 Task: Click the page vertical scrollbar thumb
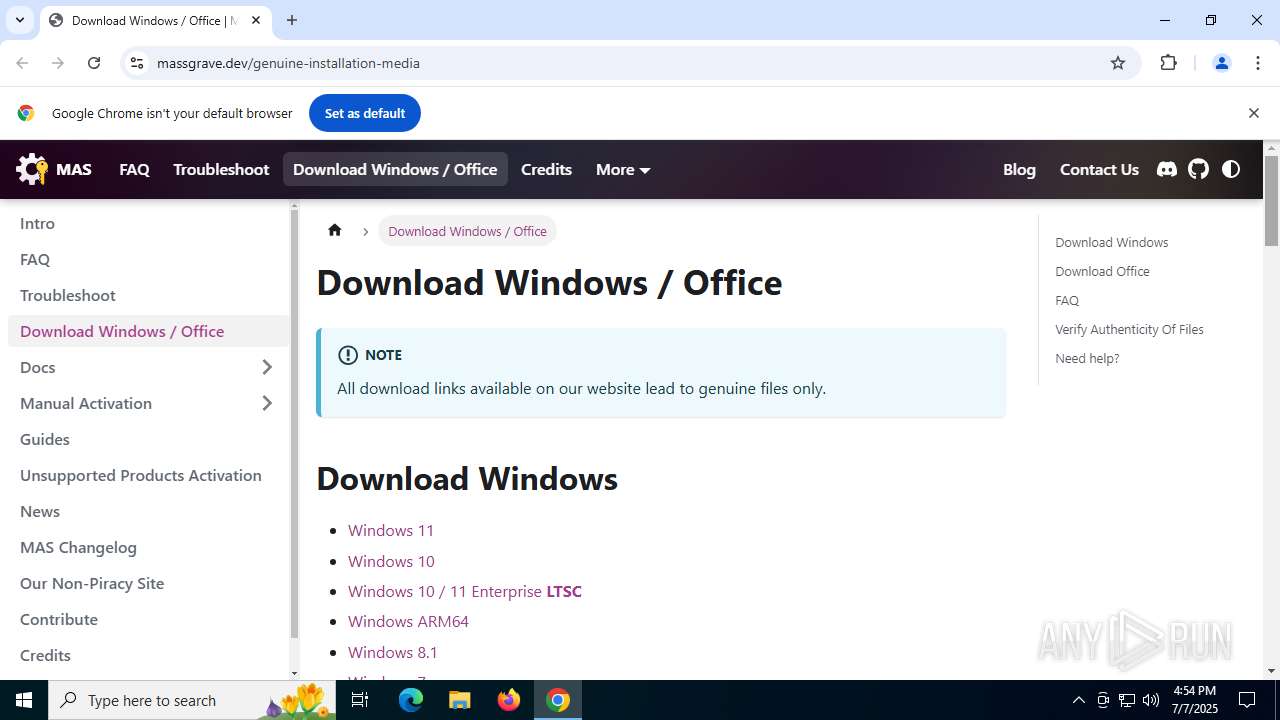coord(1271,200)
